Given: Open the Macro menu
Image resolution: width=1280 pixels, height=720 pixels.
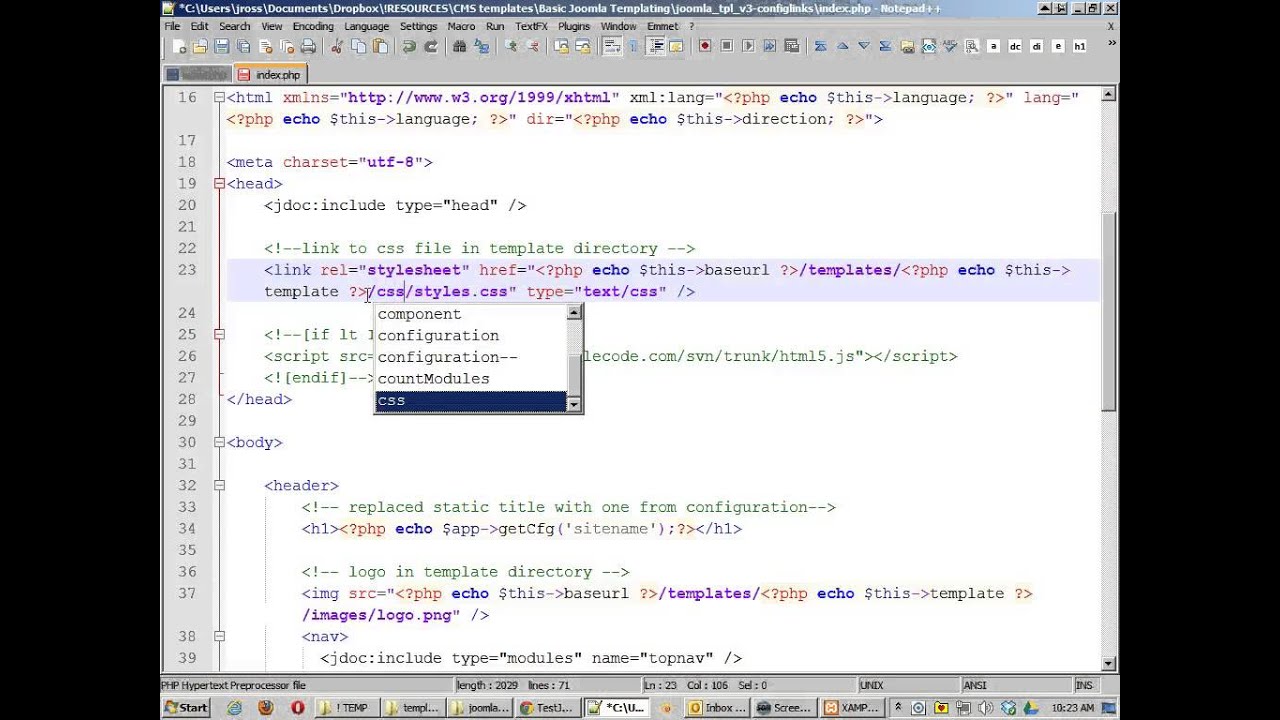Looking at the screenshot, I should (461, 26).
